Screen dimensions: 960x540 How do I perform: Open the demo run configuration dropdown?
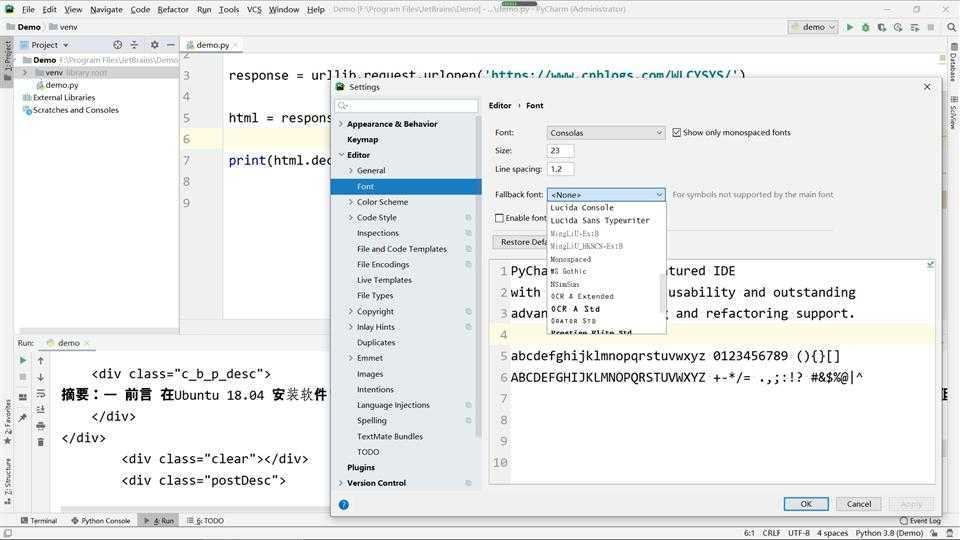tap(812, 27)
